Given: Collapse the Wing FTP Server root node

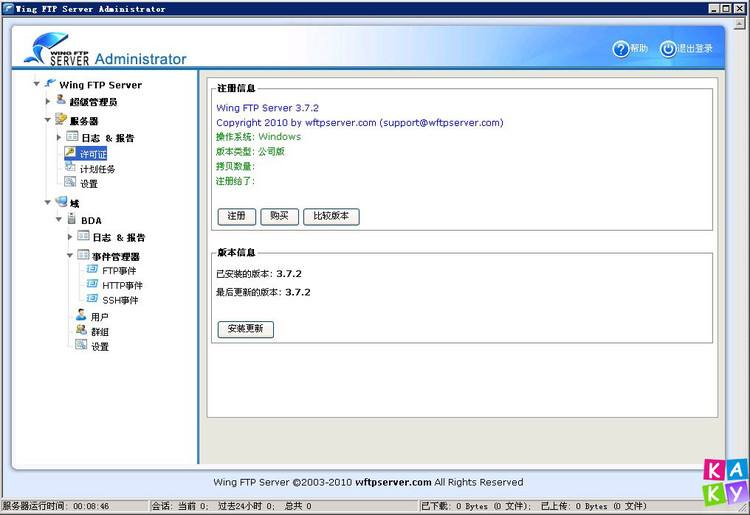Looking at the screenshot, I should pyautogui.click(x=36, y=84).
